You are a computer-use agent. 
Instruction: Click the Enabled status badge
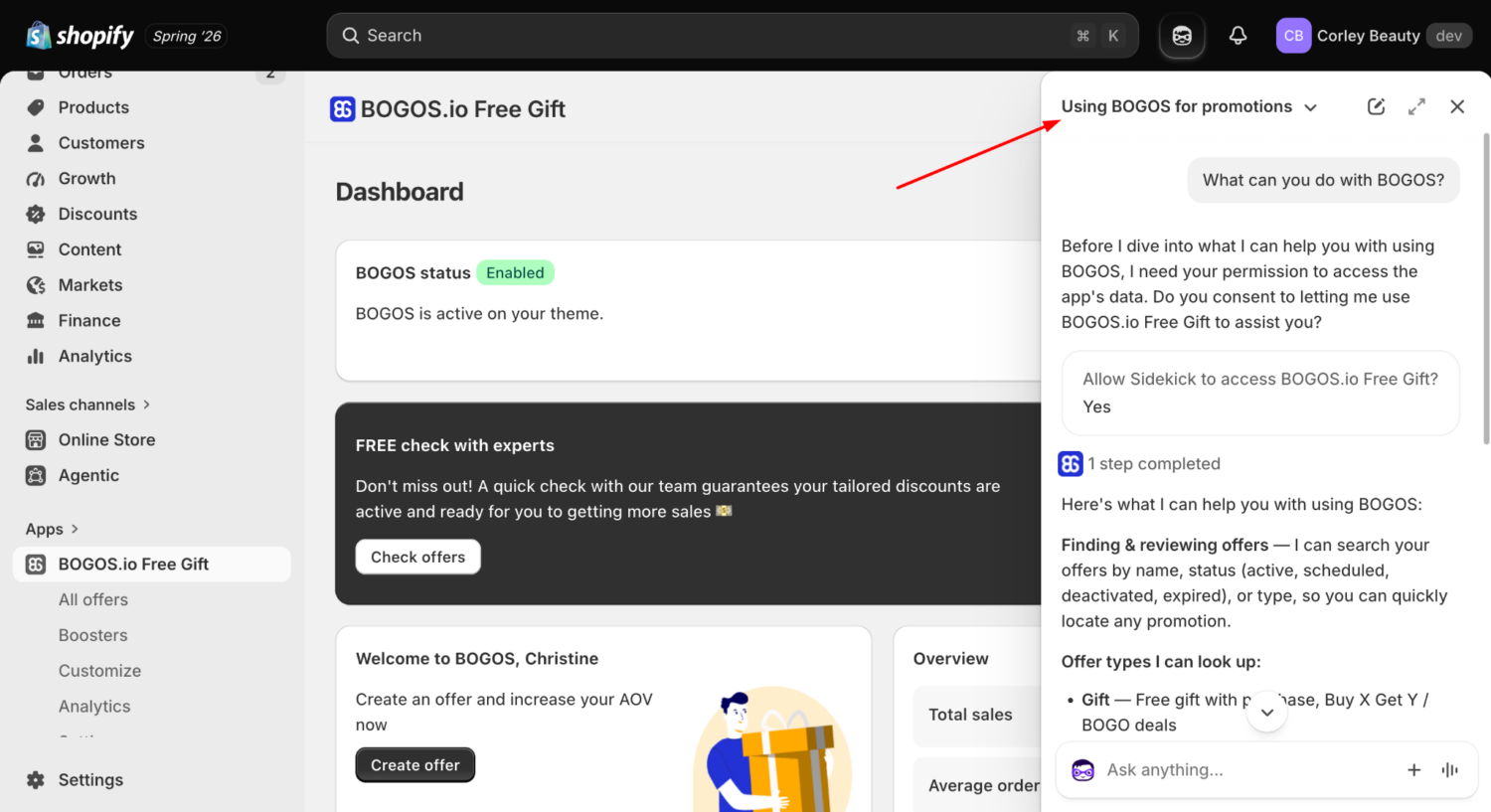pyautogui.click(x=515, y=272)
